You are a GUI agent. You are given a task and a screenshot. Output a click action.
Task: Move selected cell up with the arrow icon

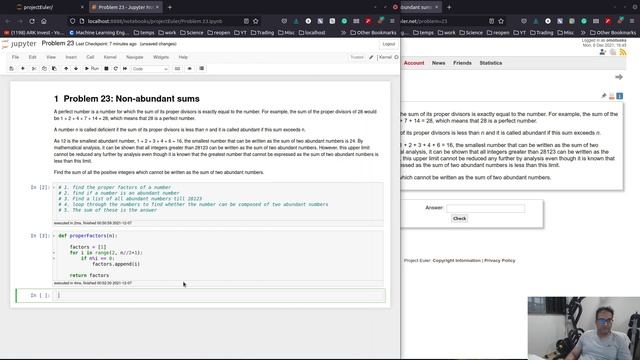pos(66,69)
